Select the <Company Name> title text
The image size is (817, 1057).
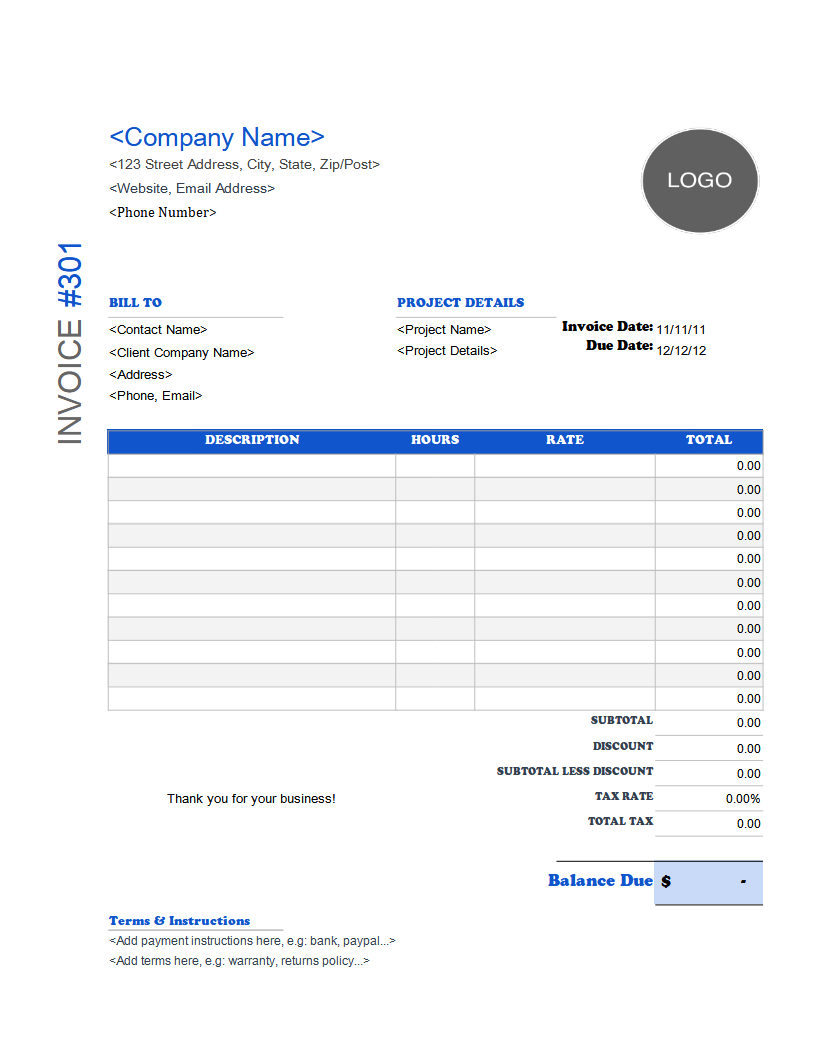coord(216,138)
